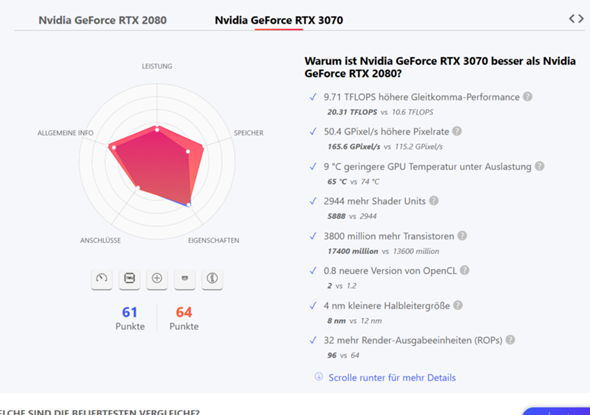590x415 pixels.
Task: Click the port connector icon button
Action: point(185,279)
